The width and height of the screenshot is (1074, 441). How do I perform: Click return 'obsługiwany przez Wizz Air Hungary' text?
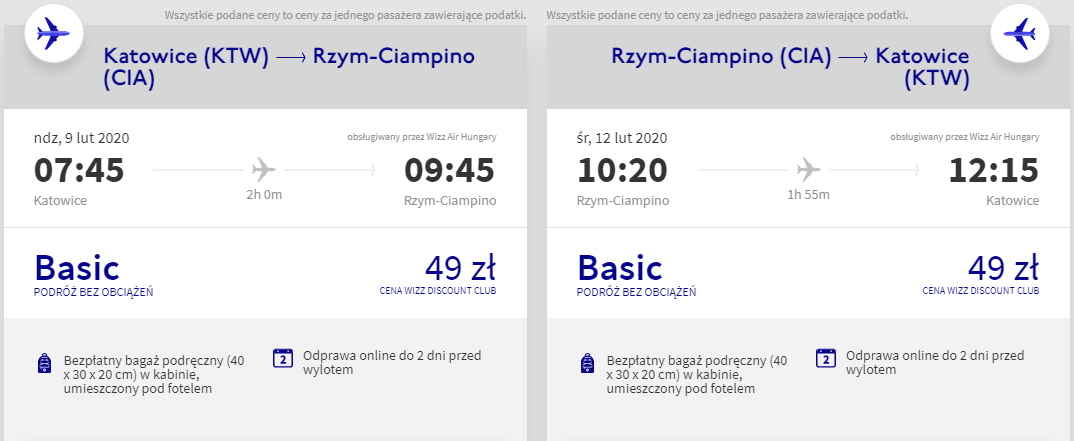pos(965,137)
